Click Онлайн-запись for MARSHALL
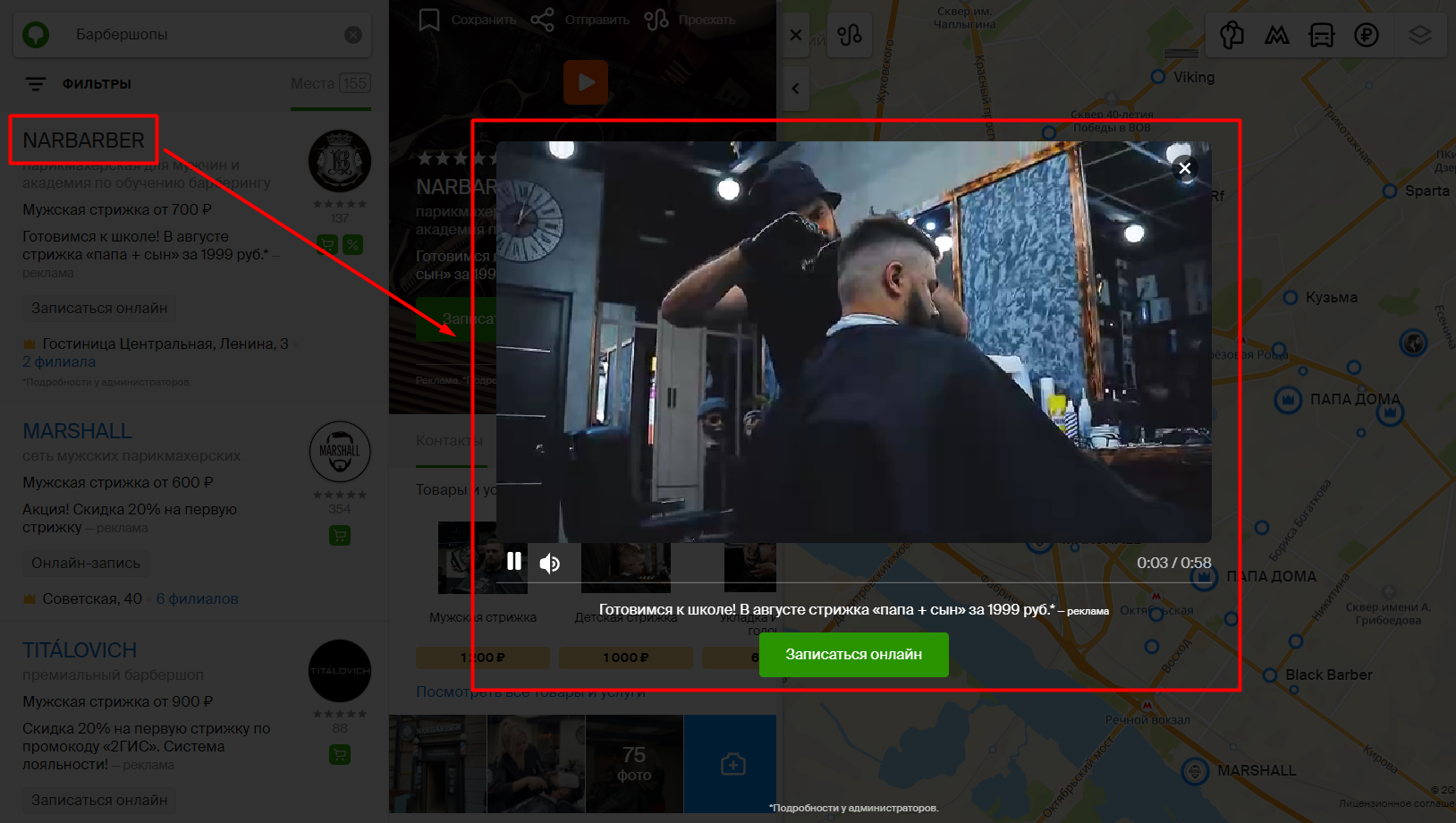This screenshot has height=823, width=1456. pos(86,563)
